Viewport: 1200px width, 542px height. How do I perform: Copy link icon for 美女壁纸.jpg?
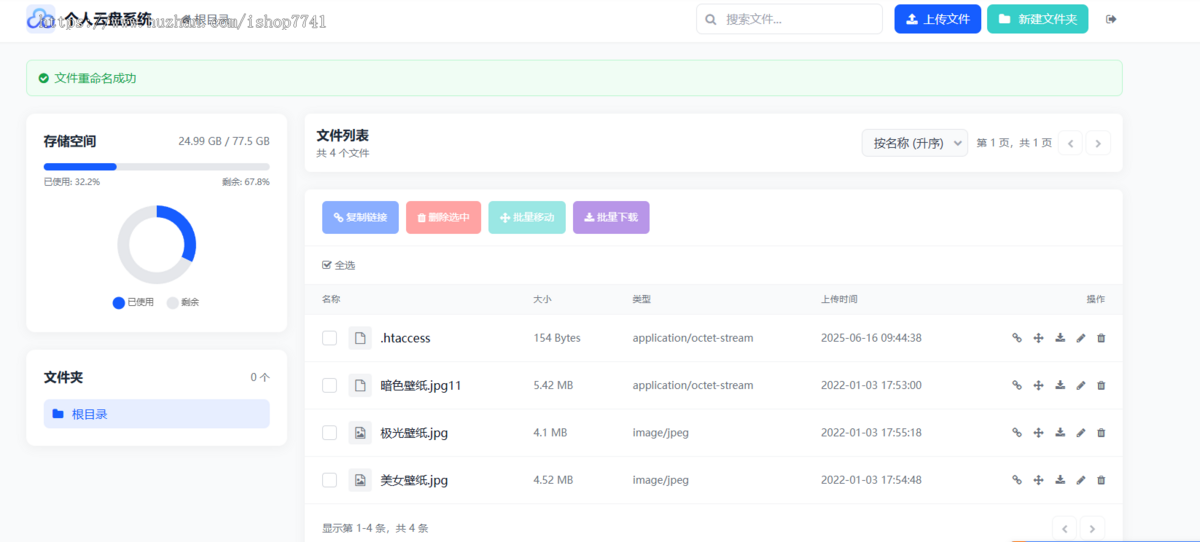[x=1017, y=480]
